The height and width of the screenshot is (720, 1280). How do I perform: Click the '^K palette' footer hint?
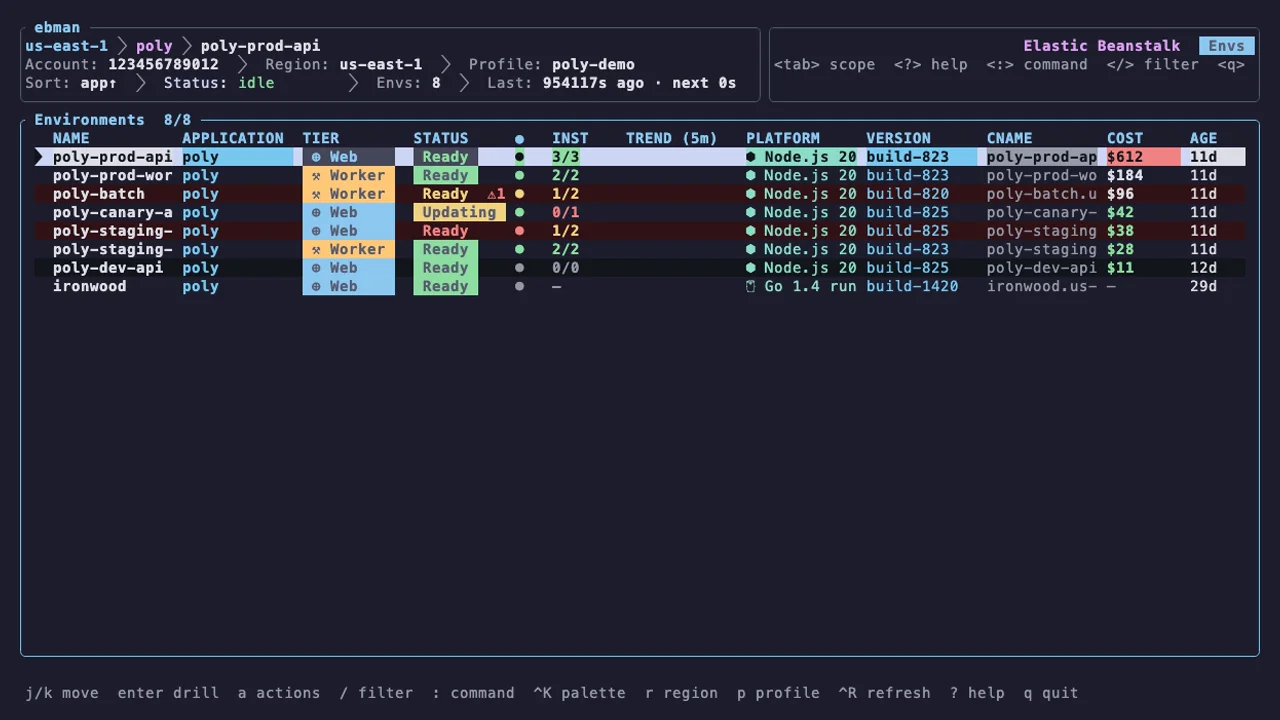pos(579,693)
